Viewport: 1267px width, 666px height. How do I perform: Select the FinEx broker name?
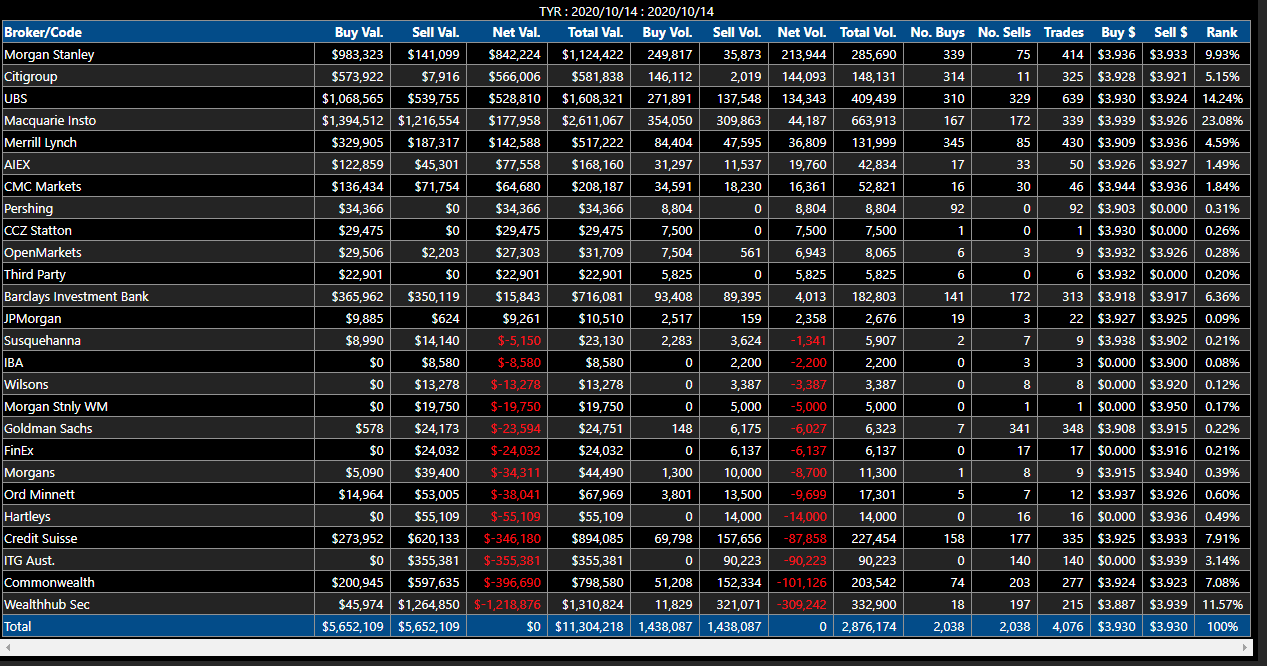20,450
